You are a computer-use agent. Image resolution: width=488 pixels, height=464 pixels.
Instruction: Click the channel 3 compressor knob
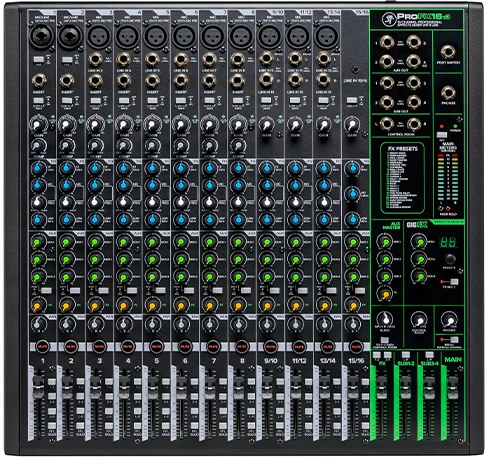[95, 146]
